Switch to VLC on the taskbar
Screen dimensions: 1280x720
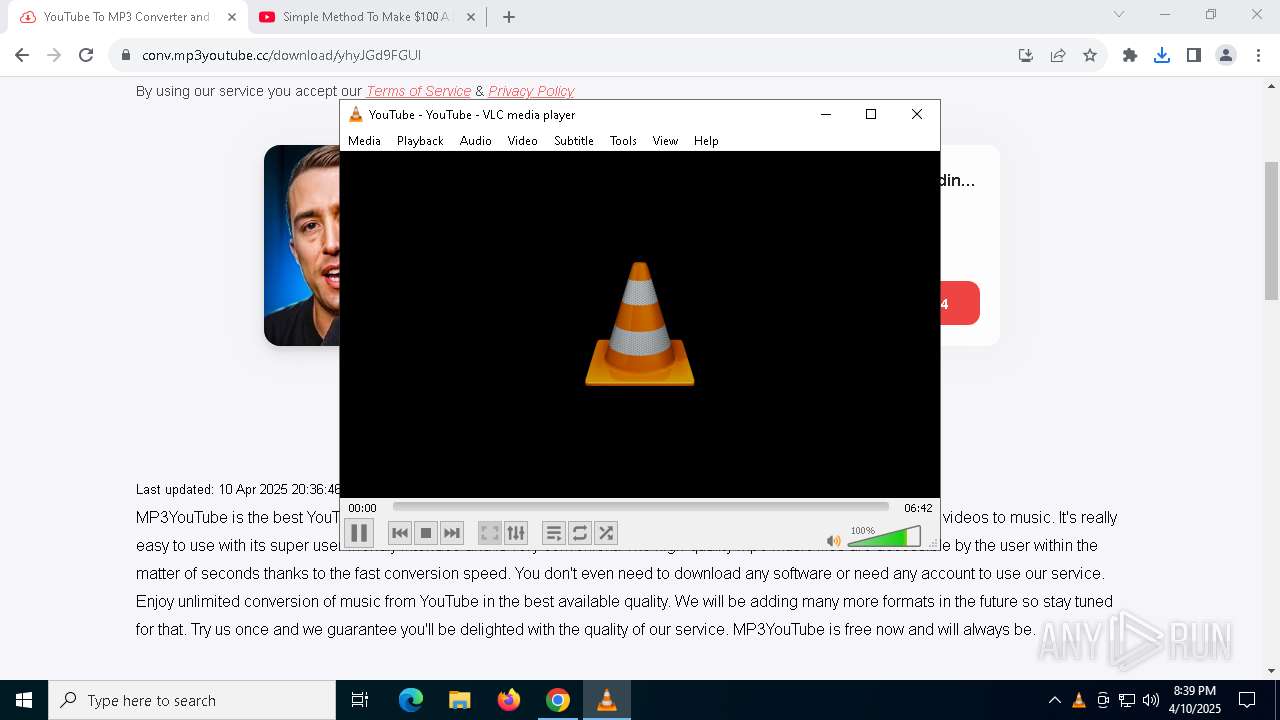click(606, 700)
